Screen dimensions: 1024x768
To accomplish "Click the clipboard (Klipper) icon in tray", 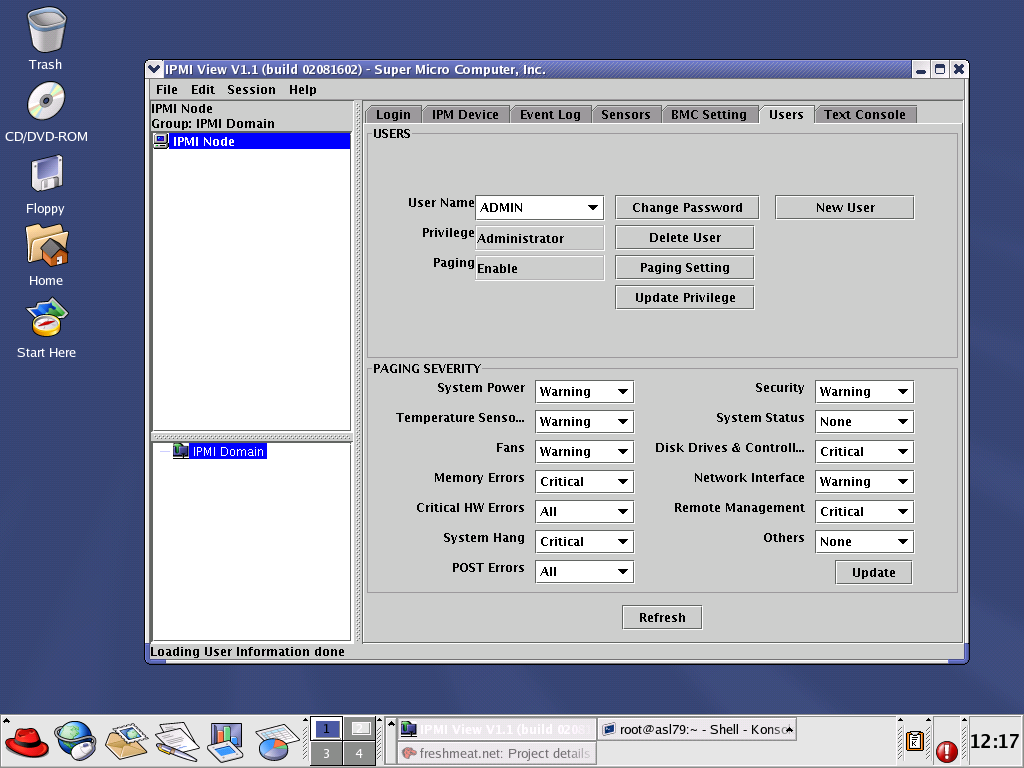I will [915, 741].
